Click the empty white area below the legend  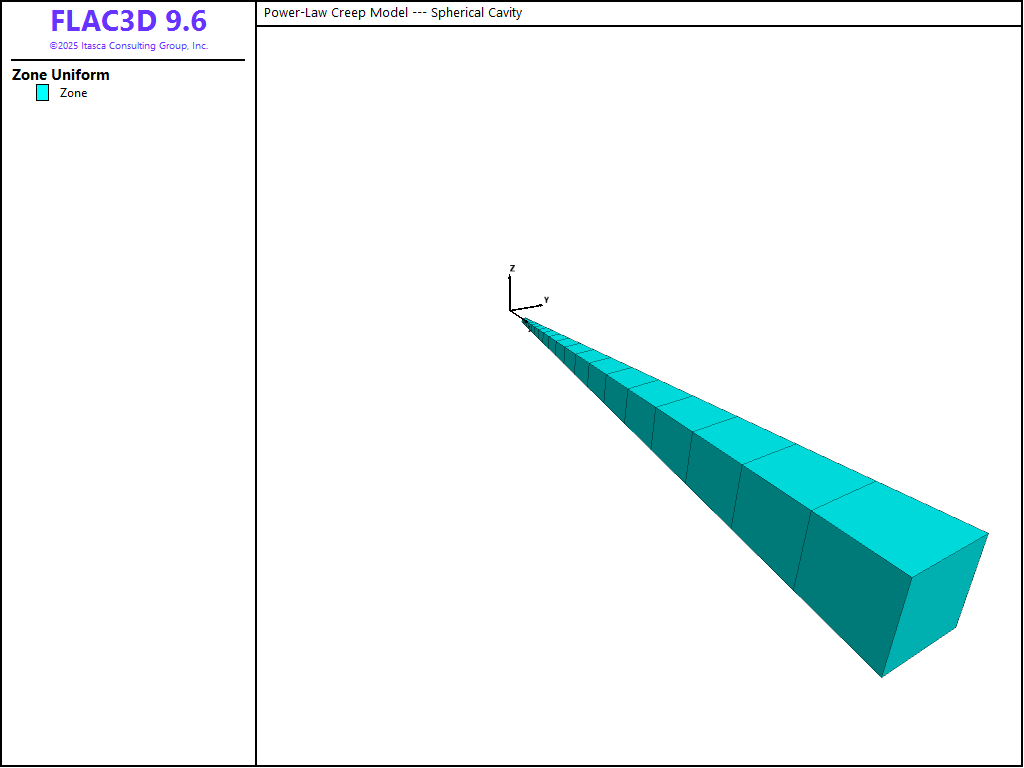pyautogui.click(x=128, y=400)
